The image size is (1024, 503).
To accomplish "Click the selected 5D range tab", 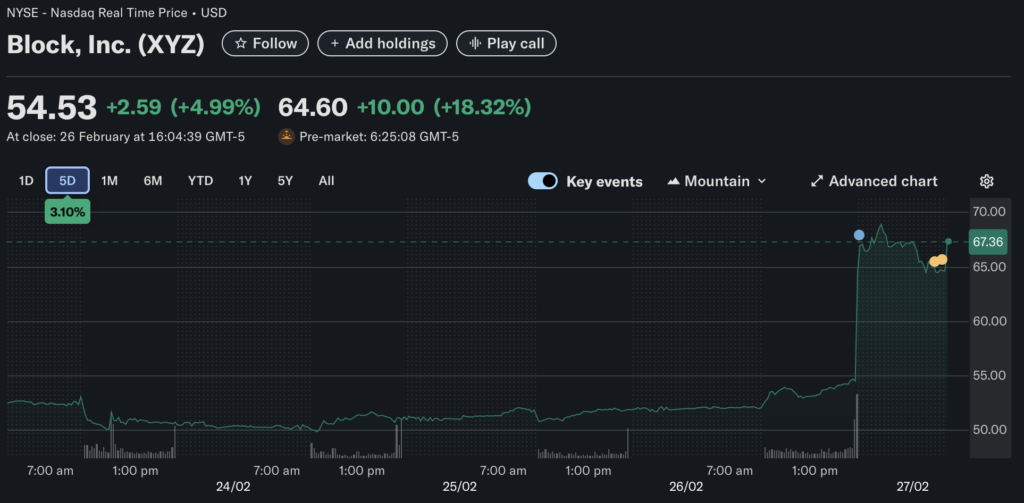I will pyautogui.click(x=68, y=181).
